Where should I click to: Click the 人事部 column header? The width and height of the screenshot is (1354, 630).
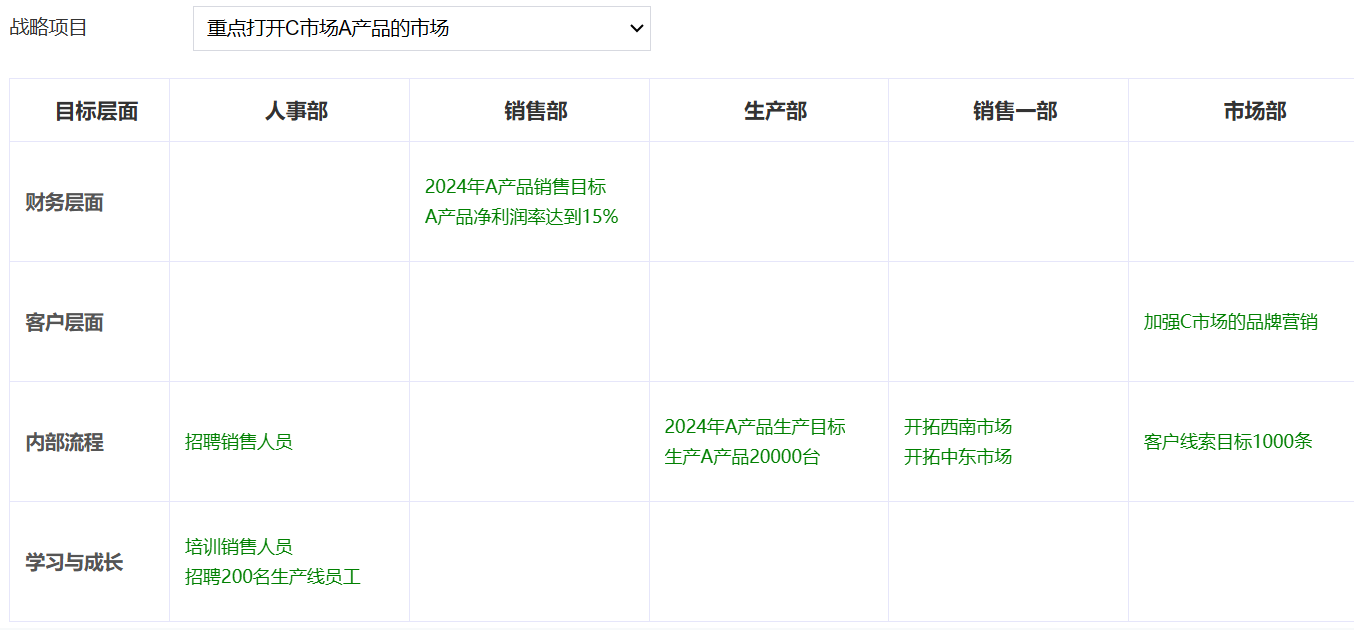[x=289, y=110]
